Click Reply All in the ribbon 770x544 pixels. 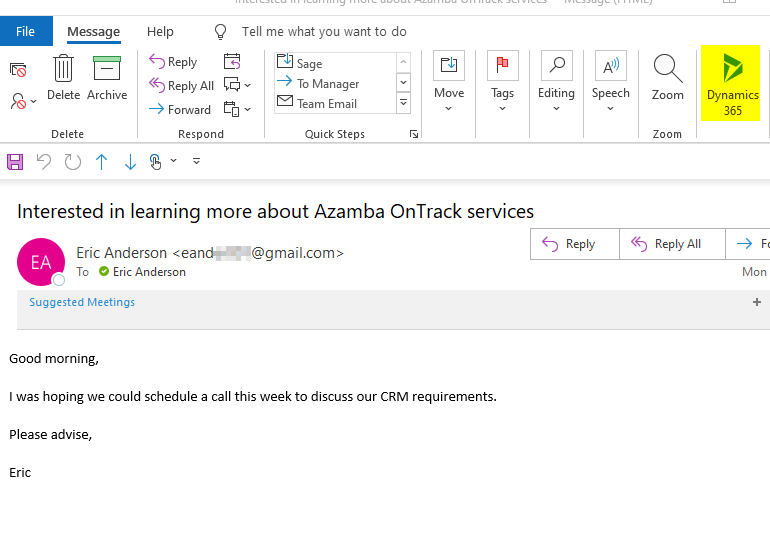click(x=181, y=85)
